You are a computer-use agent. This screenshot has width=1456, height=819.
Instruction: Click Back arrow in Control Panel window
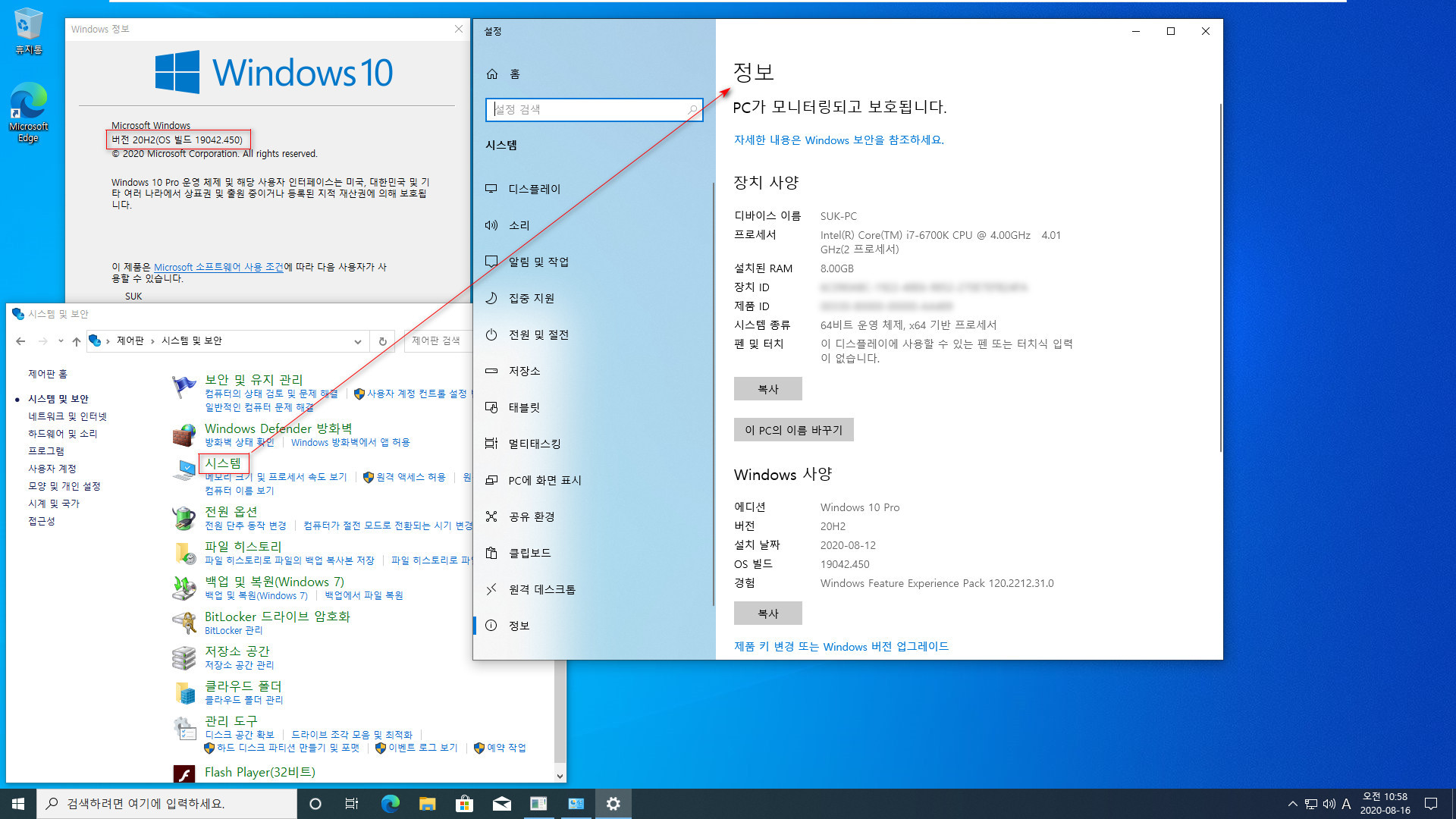click(20, 341)
